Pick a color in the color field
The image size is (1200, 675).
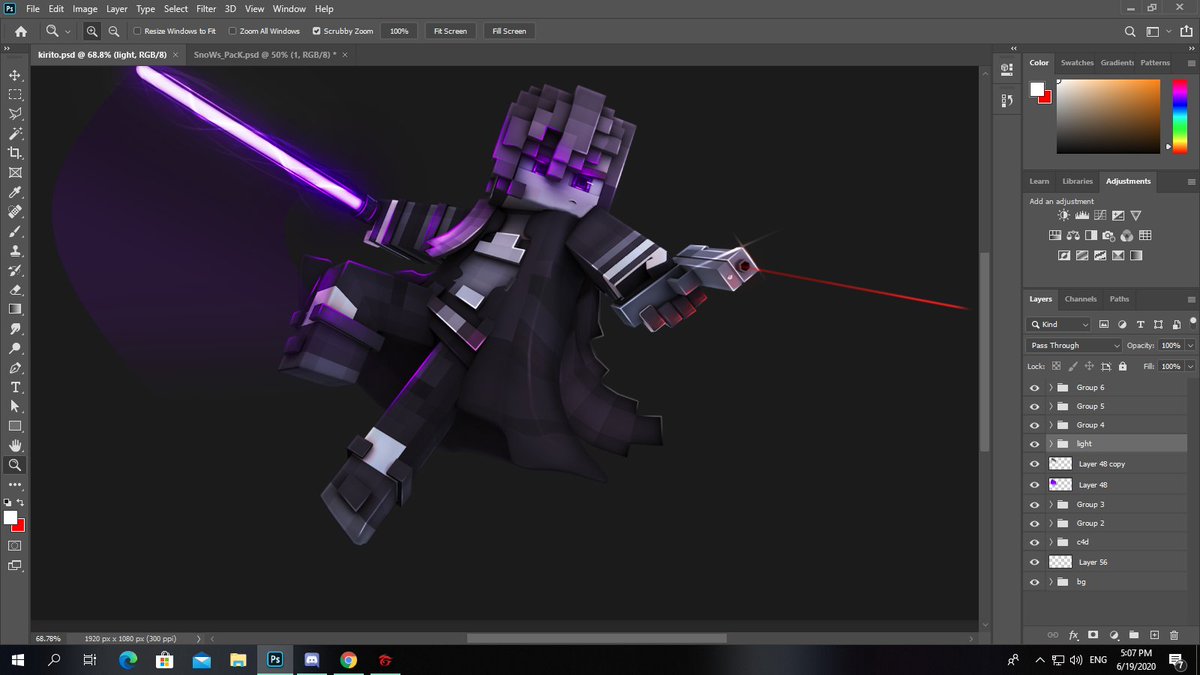pyautogui.click(x=1108, y=116)
